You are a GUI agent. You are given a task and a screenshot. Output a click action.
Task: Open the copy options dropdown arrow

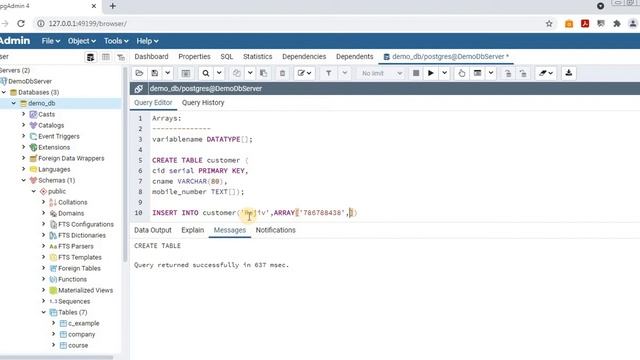tap(250, 73)
